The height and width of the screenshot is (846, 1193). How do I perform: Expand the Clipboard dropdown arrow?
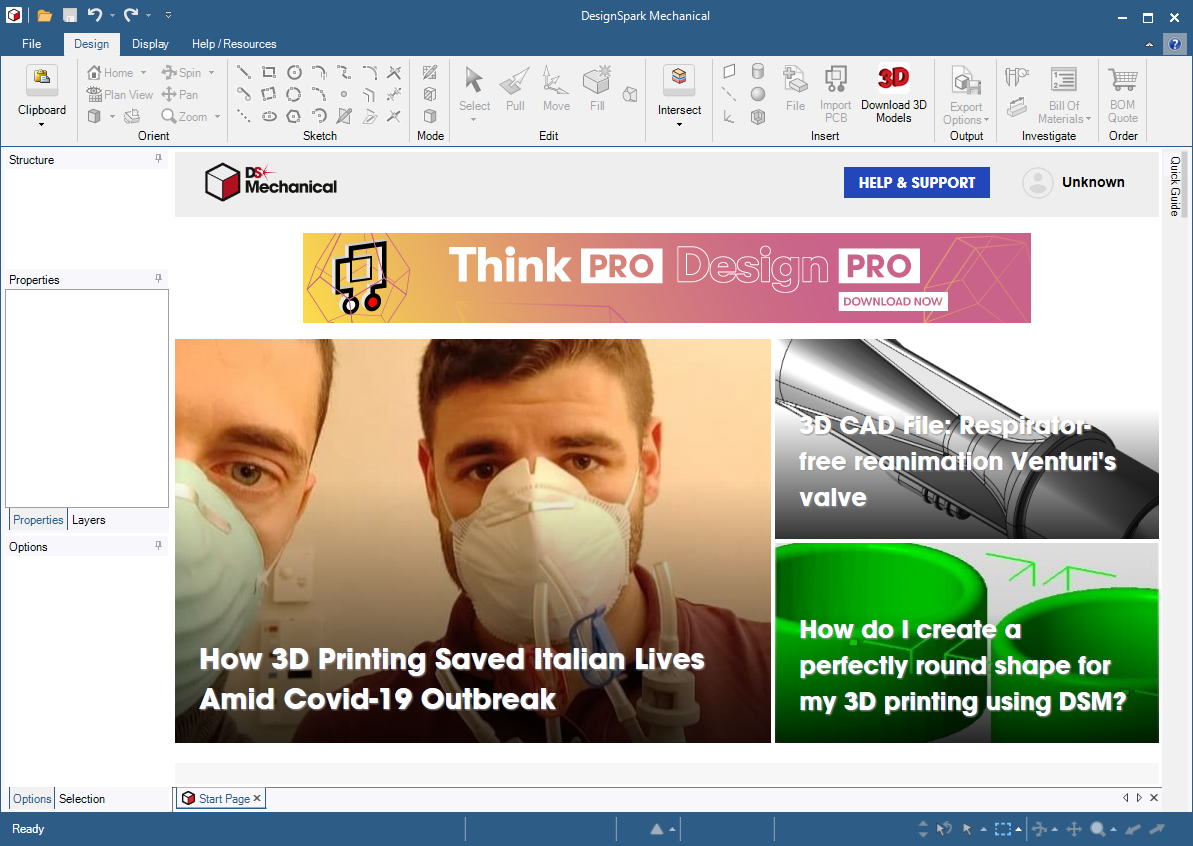point(42,125)
